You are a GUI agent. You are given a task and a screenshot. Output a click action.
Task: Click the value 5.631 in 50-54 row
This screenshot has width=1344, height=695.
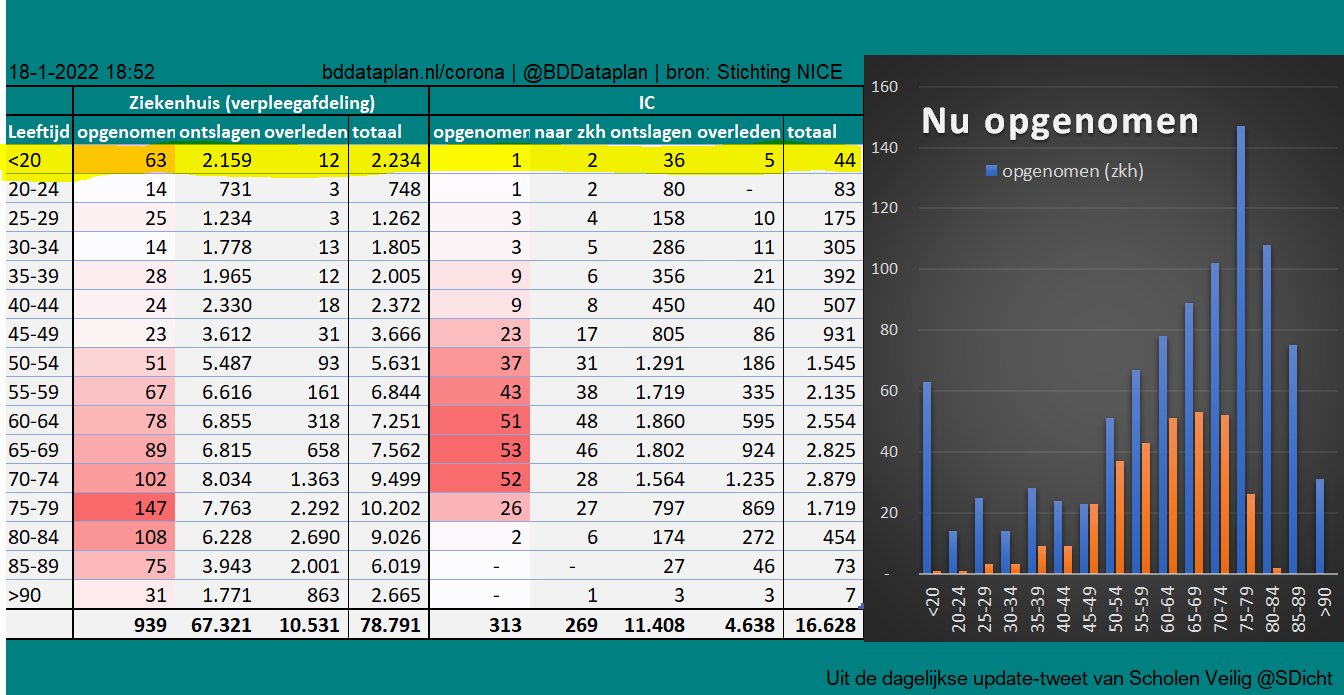click(x=398, y=363)
